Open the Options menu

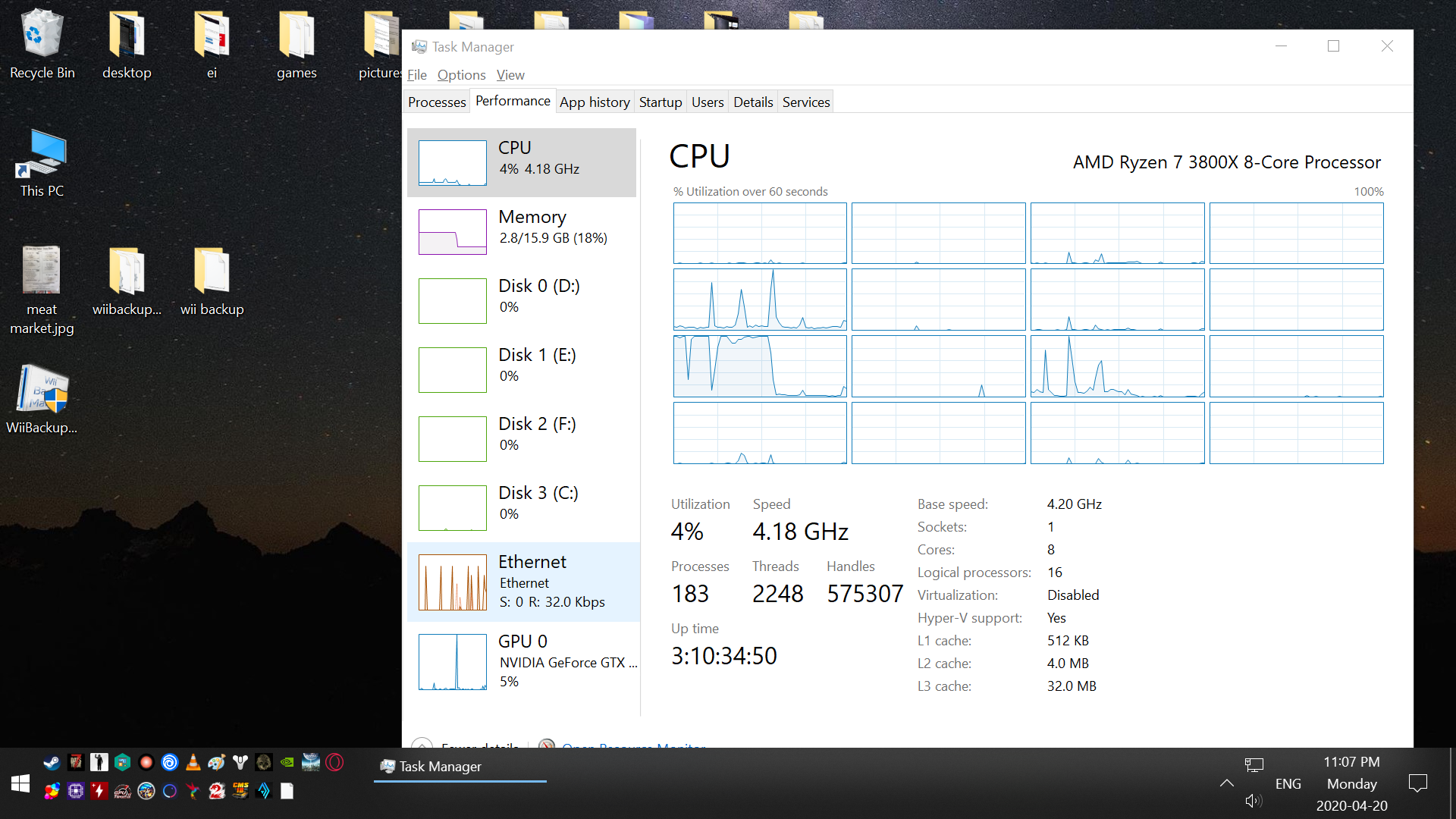(461, 75)
